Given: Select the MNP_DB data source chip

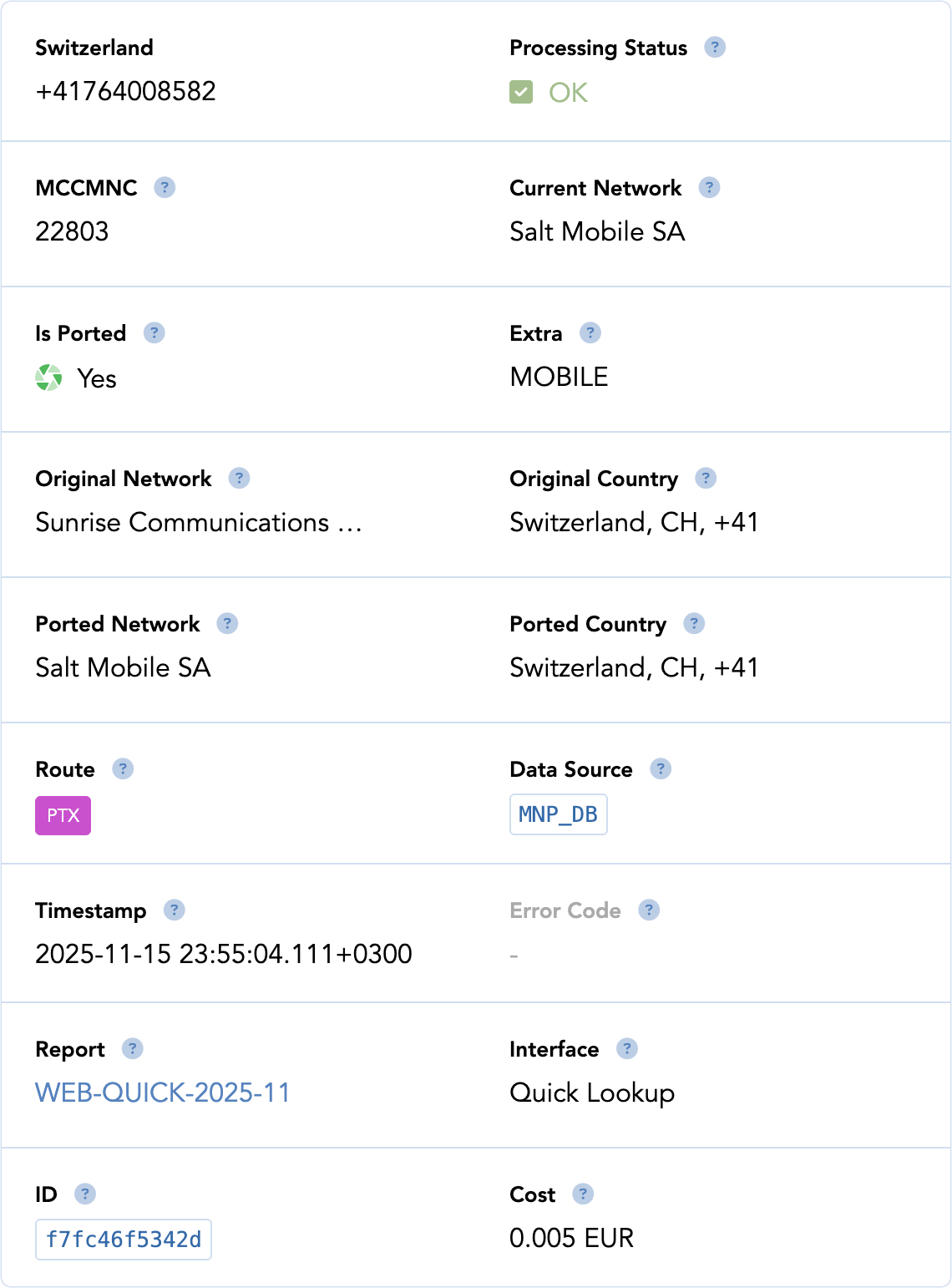Looking at the screenshot, I should (558, 814).
